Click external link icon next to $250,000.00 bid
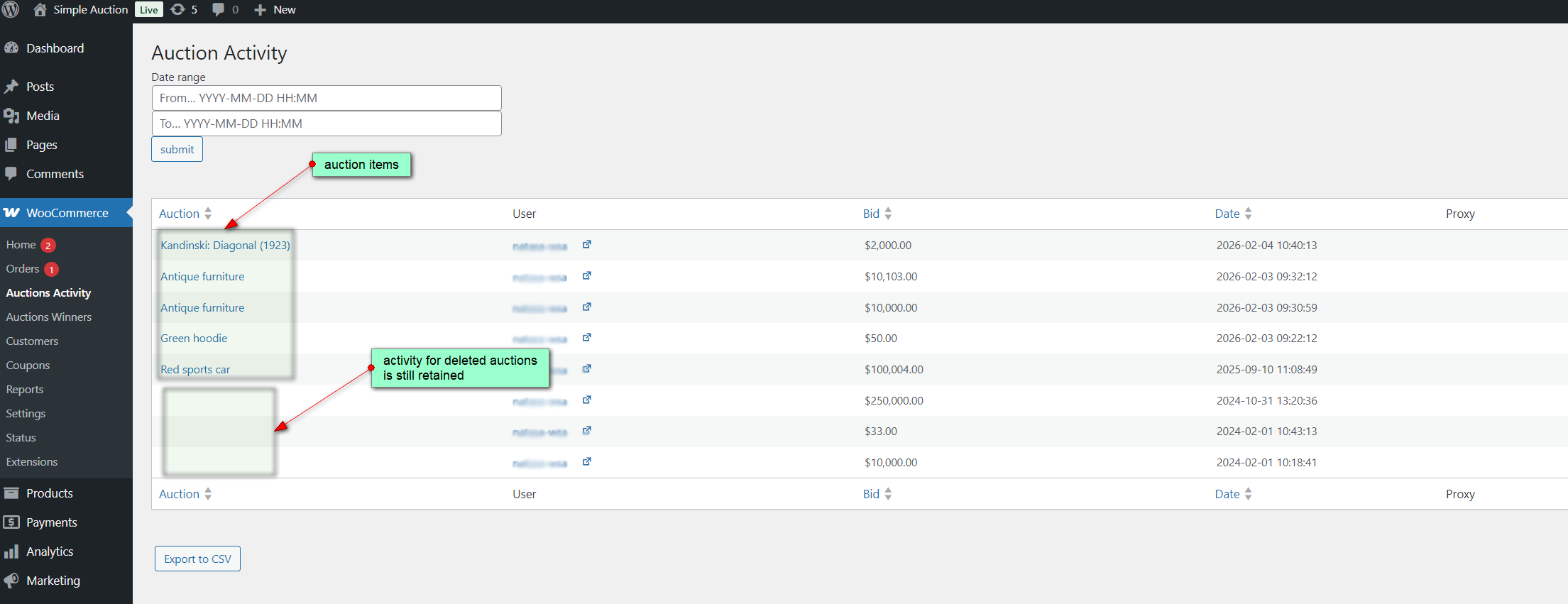1568x604 pixels. click(587, 400)
